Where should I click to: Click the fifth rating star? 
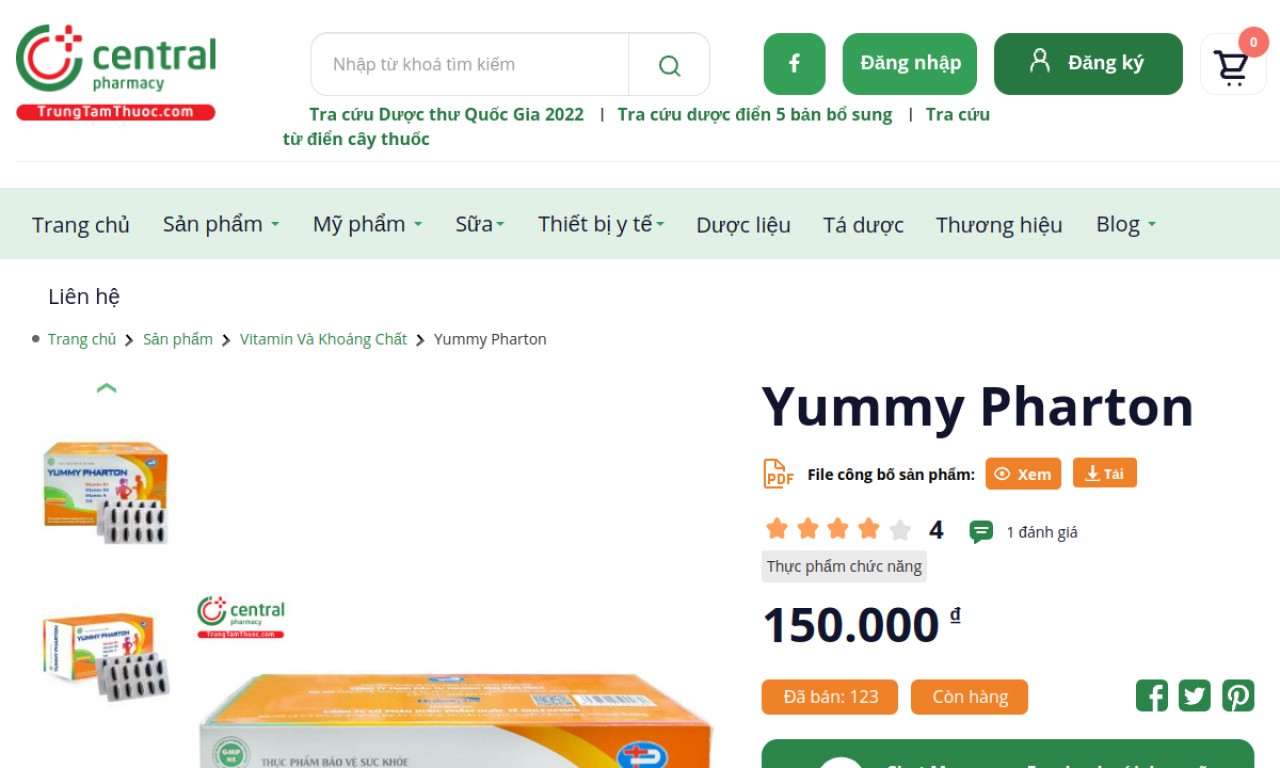[900, 530]
